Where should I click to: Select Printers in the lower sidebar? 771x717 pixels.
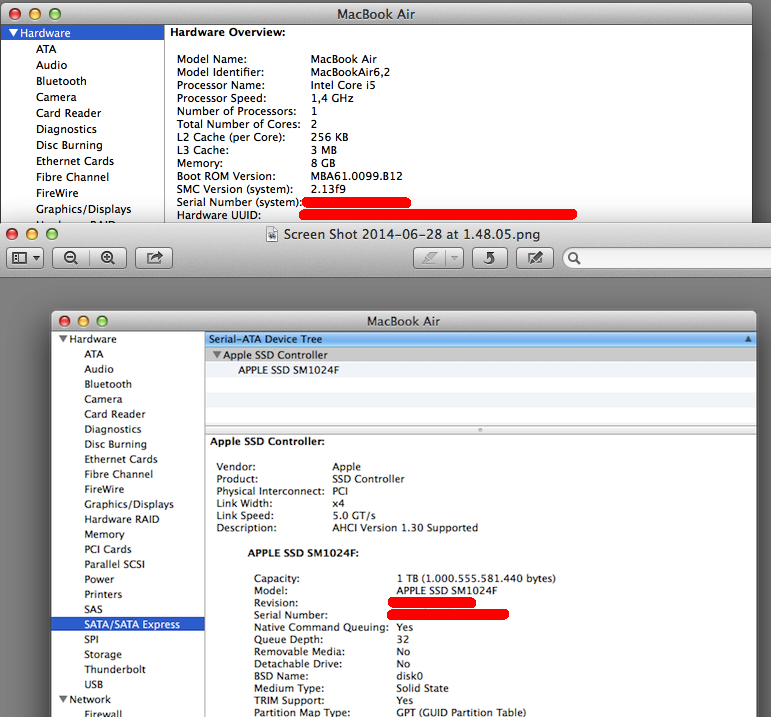coord(103,594)
